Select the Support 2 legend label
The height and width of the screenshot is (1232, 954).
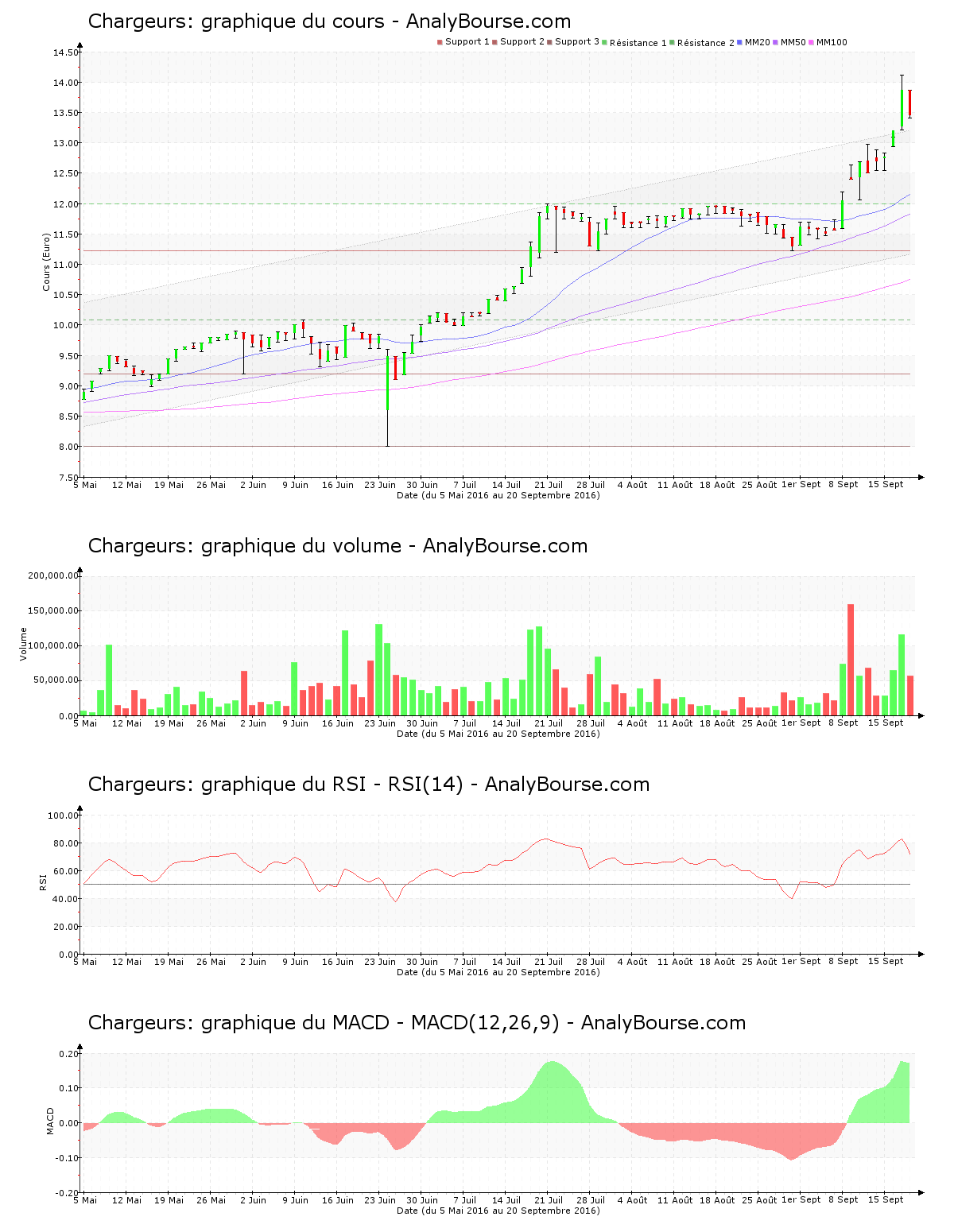coord(522,42)
